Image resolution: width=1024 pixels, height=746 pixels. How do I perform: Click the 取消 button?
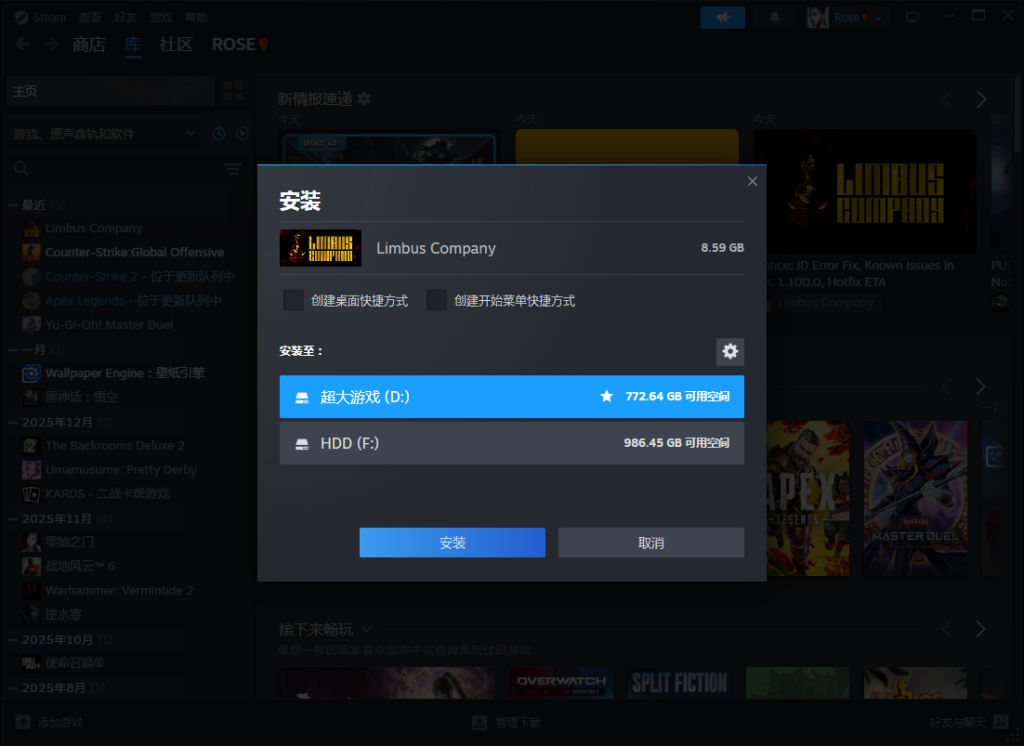tap(650, 542)
